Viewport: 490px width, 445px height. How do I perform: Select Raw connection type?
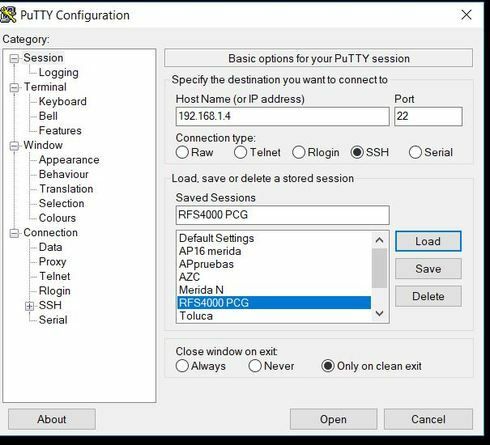tap(195, 153)
